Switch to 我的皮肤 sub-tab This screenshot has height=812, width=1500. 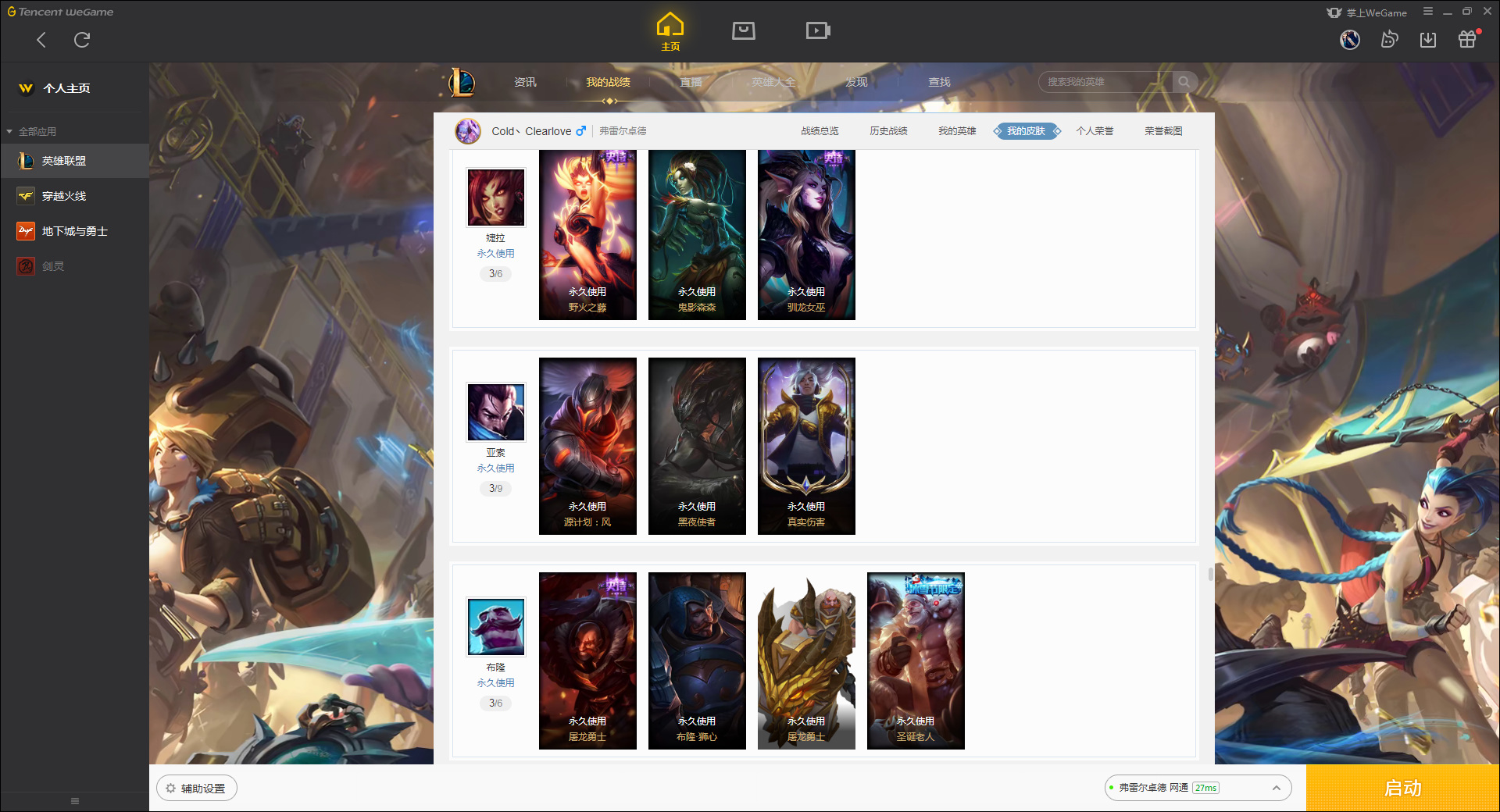pyautogui.click(x=1026, y=131)
